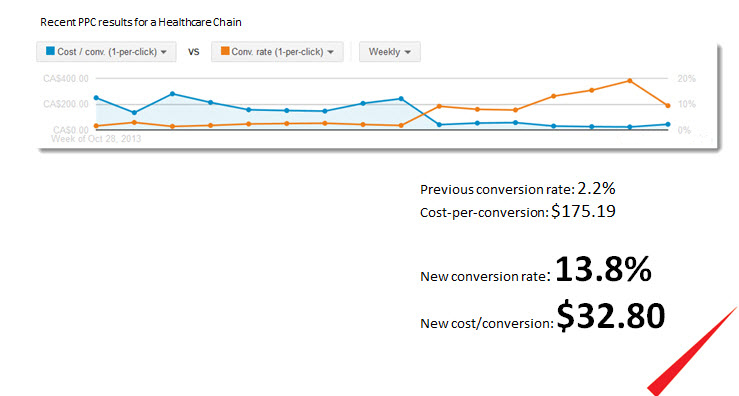The width and height of the screenshot is (739, 396).
Task: Click the last orange data point at 10%
Action: [x=668, y=106]
